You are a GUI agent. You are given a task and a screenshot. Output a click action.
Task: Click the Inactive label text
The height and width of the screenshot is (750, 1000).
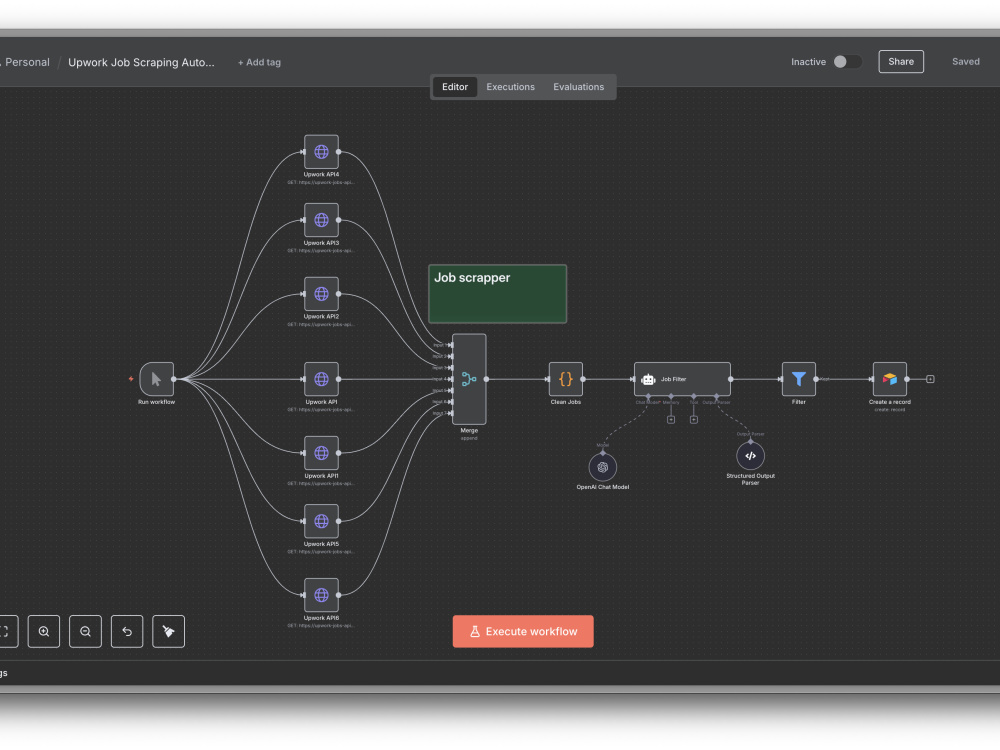[x=808, y=62]
